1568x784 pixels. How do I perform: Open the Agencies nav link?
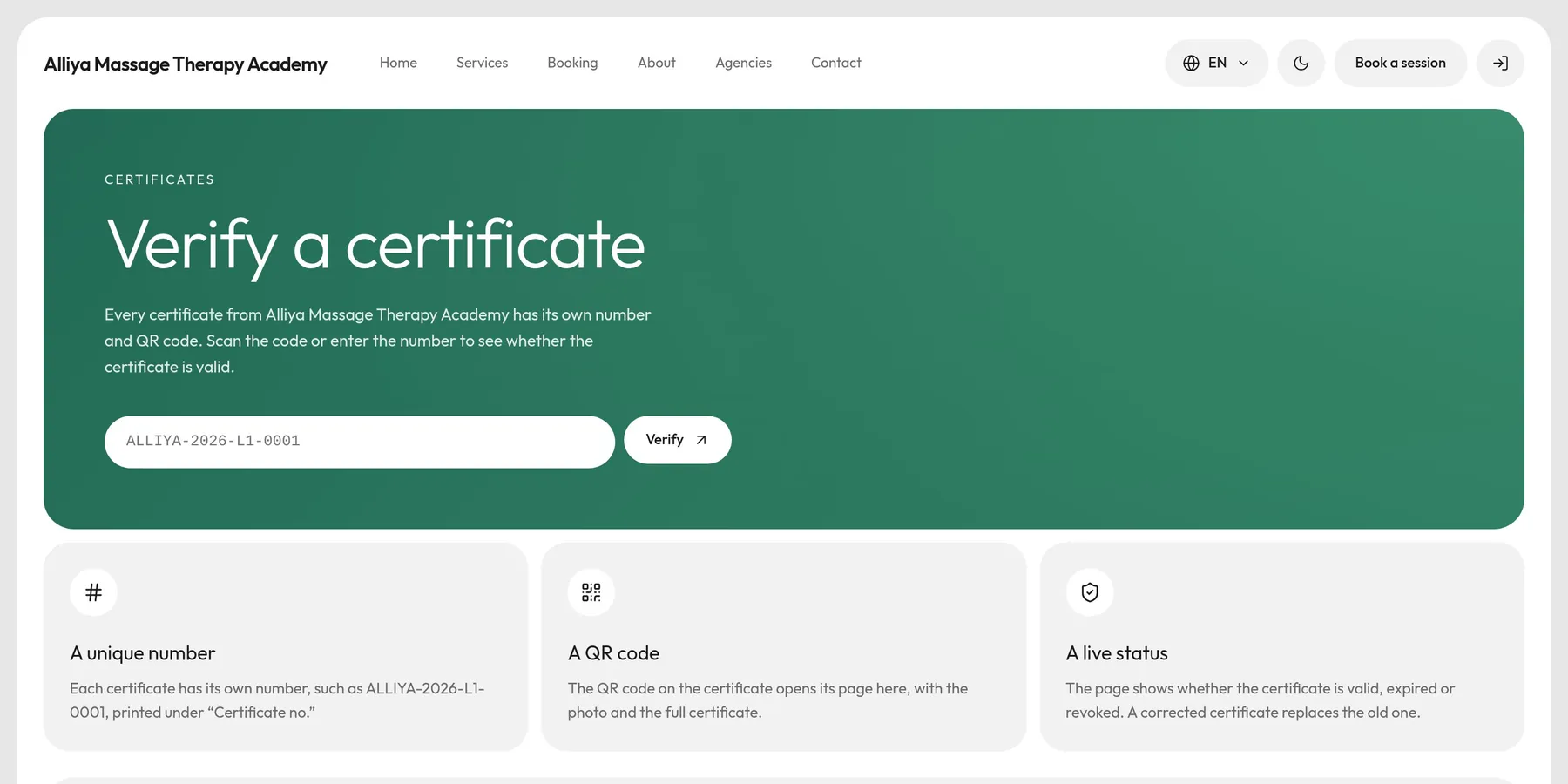(743, 63)
